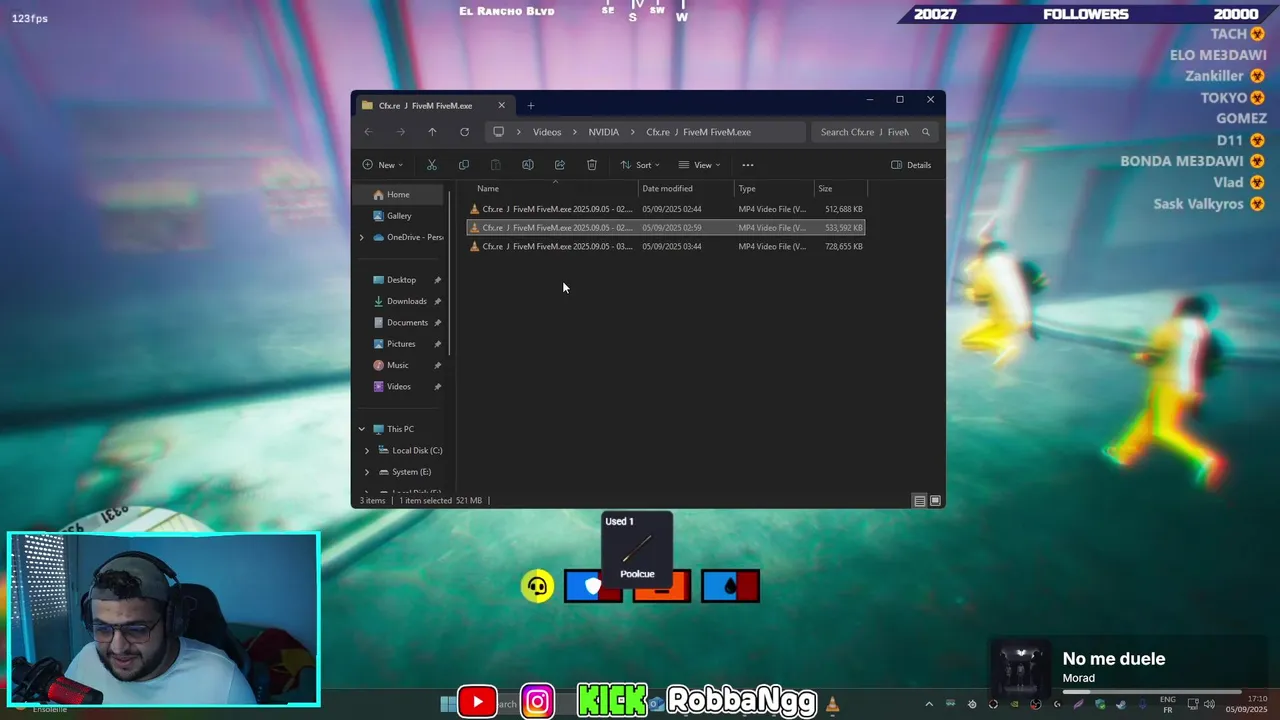
Task: Click the Copy icon in toolbar
Action: (x=464, y=165)
